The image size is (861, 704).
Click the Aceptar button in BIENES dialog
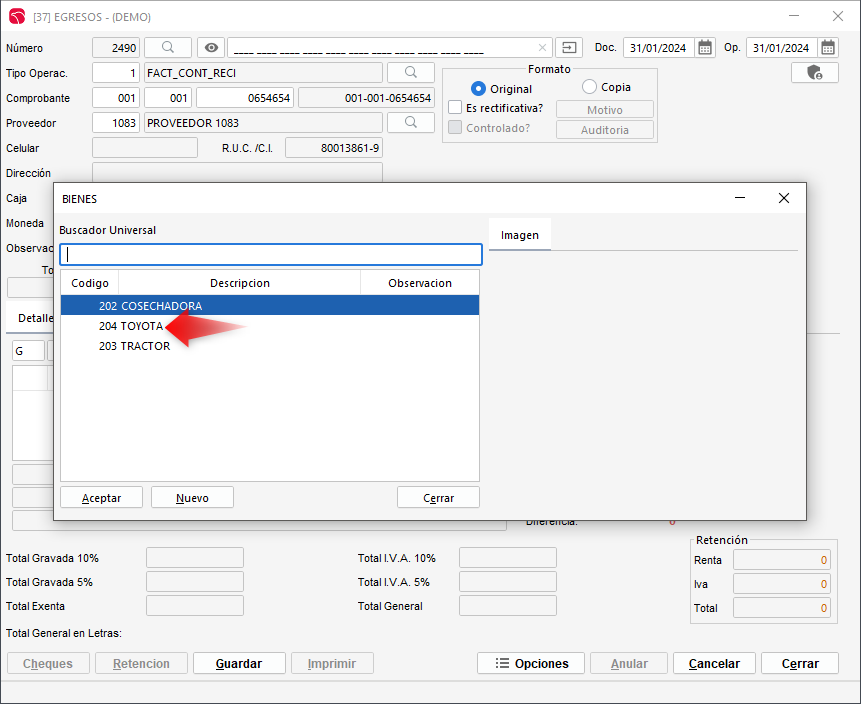pos(101,498)
